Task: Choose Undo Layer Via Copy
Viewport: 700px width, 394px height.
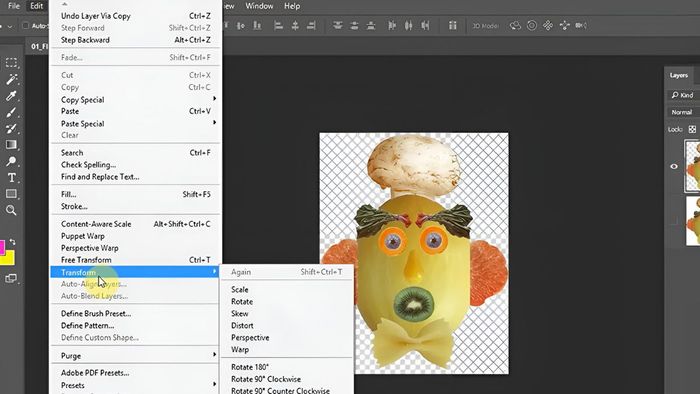Action: (x=136, y=16)
